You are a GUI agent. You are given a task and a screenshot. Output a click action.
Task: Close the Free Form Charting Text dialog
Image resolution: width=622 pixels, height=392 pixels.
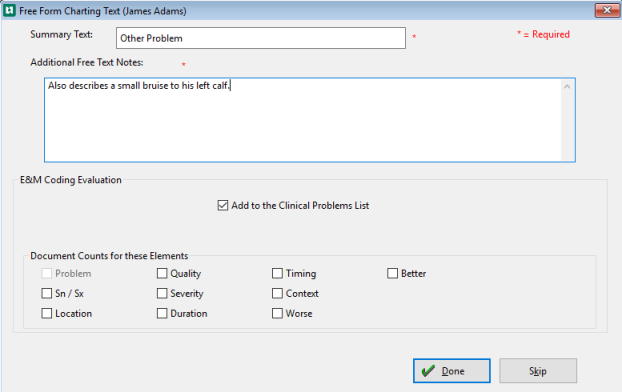607,10
